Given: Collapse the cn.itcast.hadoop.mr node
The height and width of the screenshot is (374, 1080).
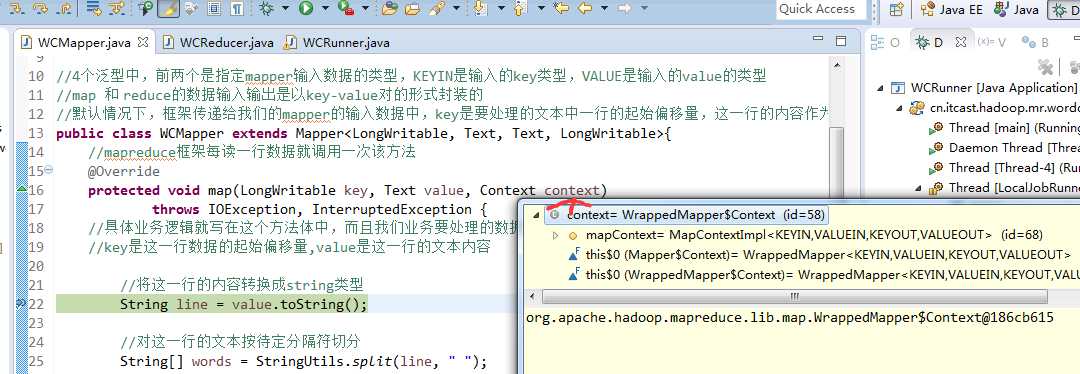Looking at the screenshot, I should coord(898,108).
